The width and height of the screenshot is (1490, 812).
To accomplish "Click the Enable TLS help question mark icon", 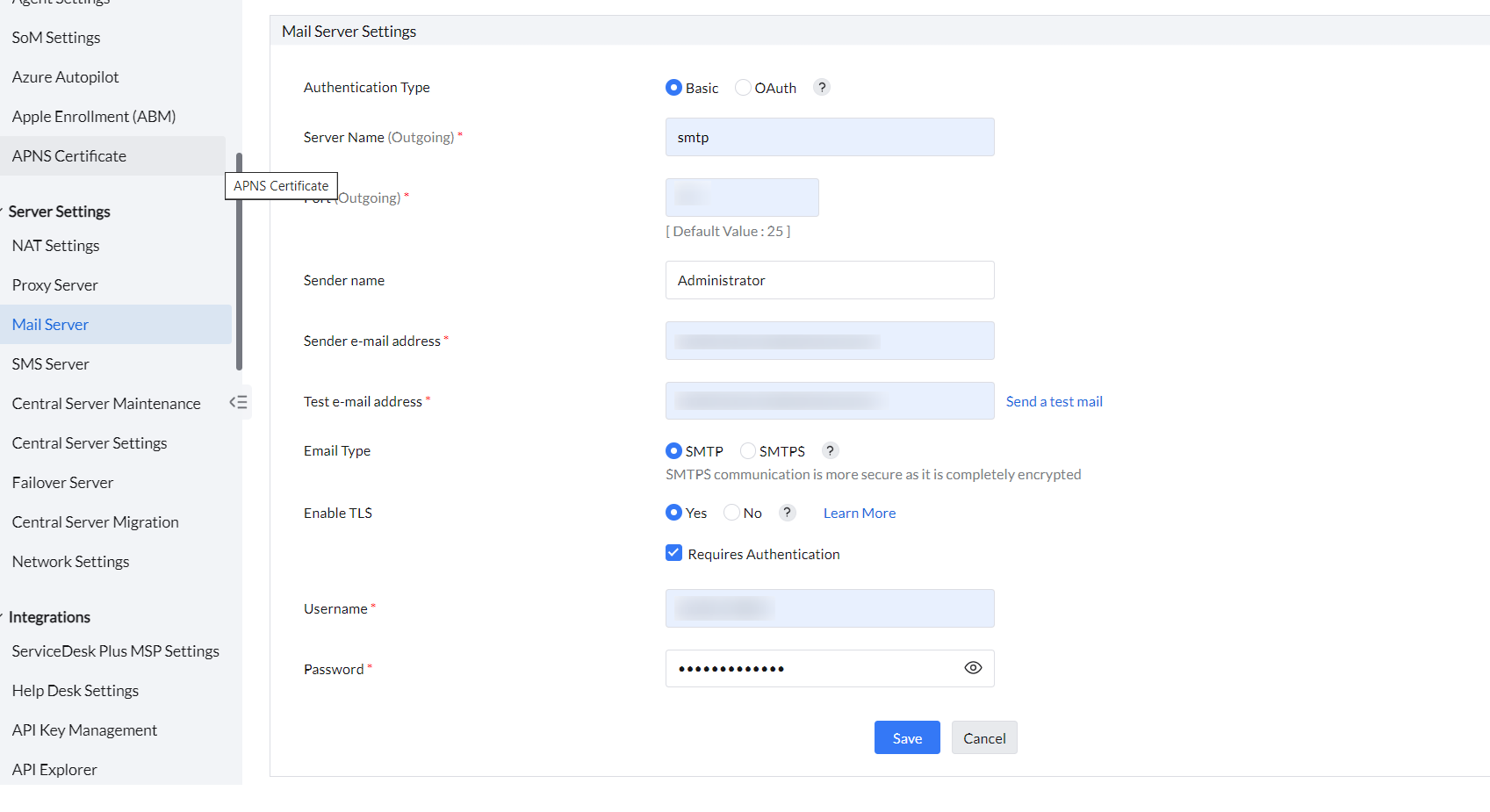I will [x=788, y=513].
